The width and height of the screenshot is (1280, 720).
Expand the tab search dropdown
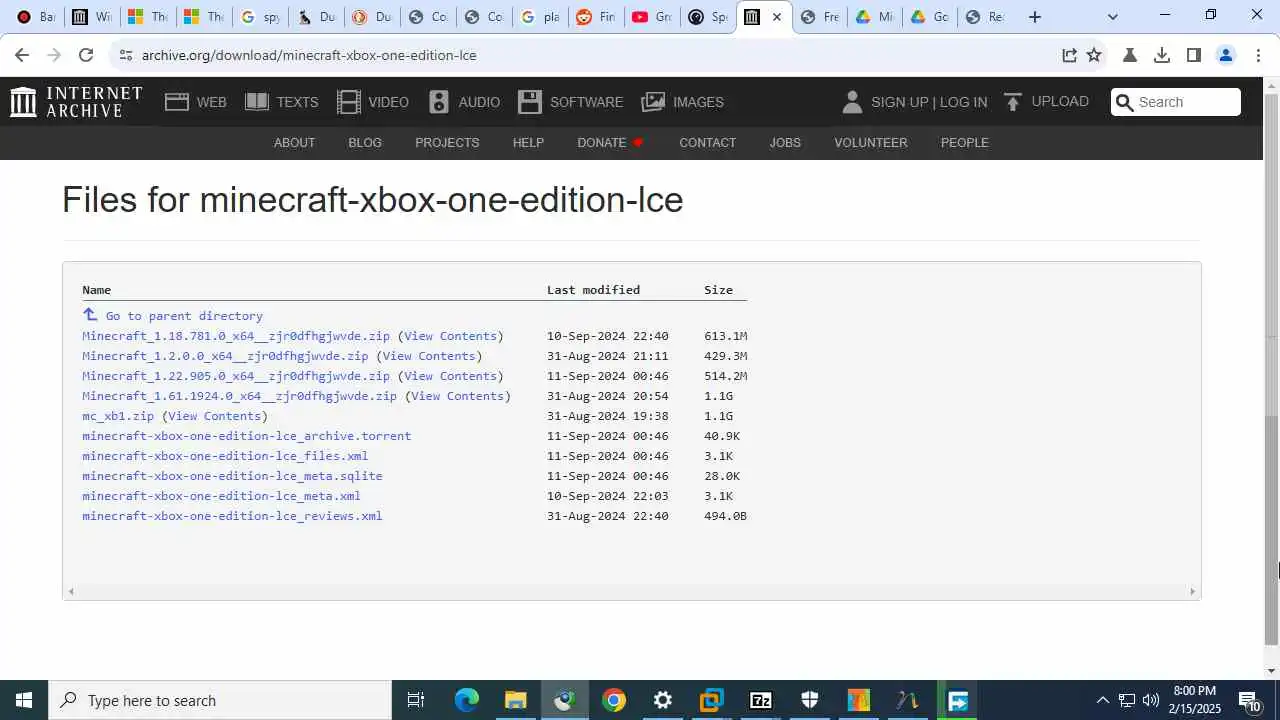(x=1112, y=17)
